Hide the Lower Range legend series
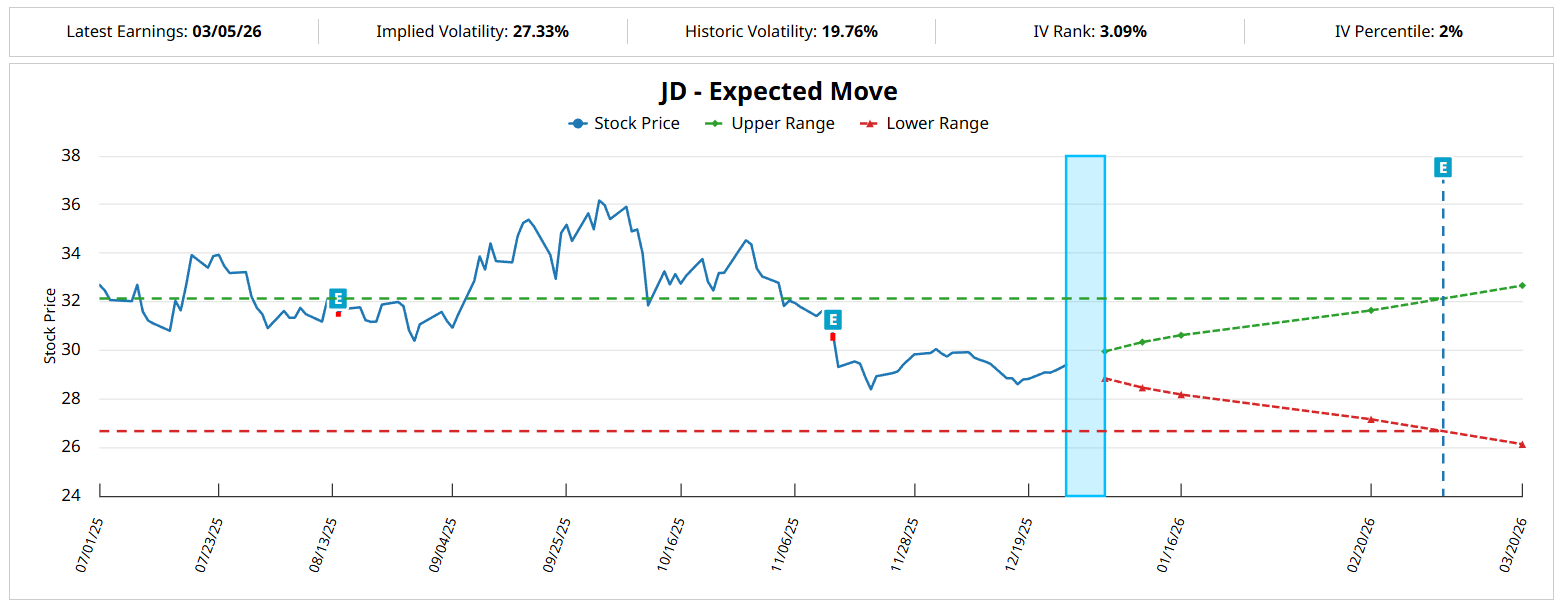Viewport: 1563px width, 611px height. pyautogui.click(x=924, y=124)
